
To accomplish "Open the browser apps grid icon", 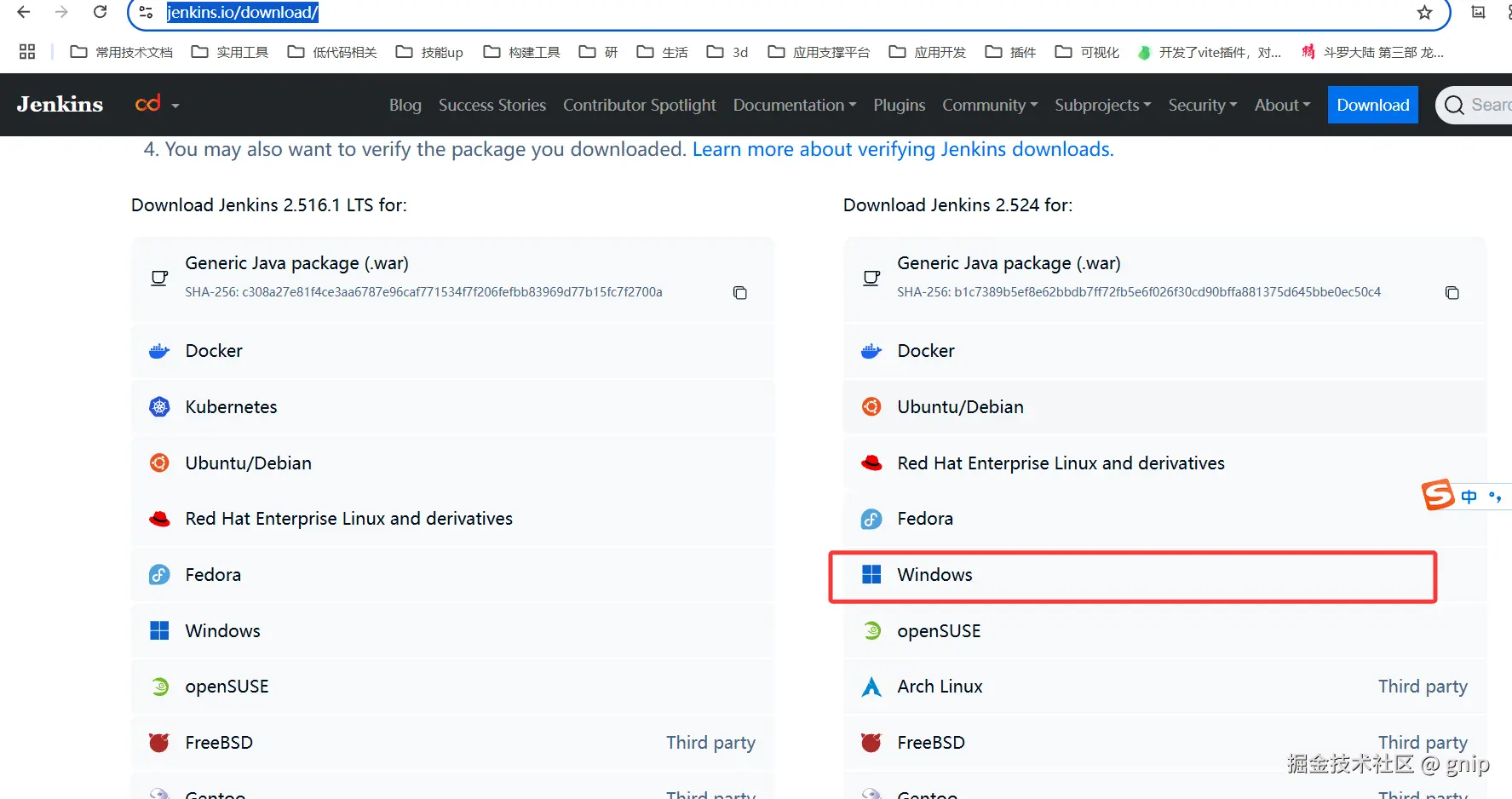I will click(x=27, y=52).
